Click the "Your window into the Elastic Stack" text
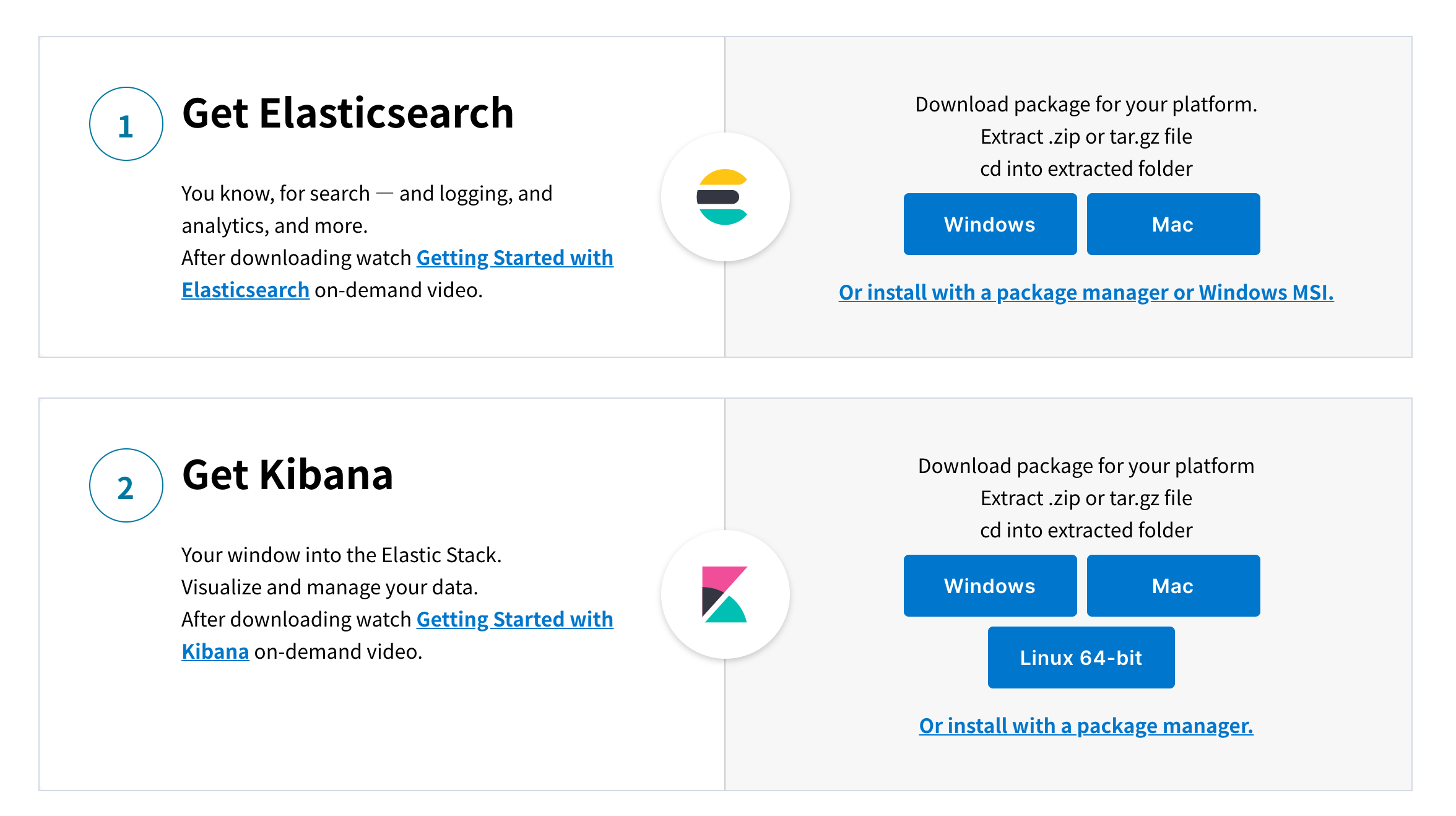 [341, 555]
